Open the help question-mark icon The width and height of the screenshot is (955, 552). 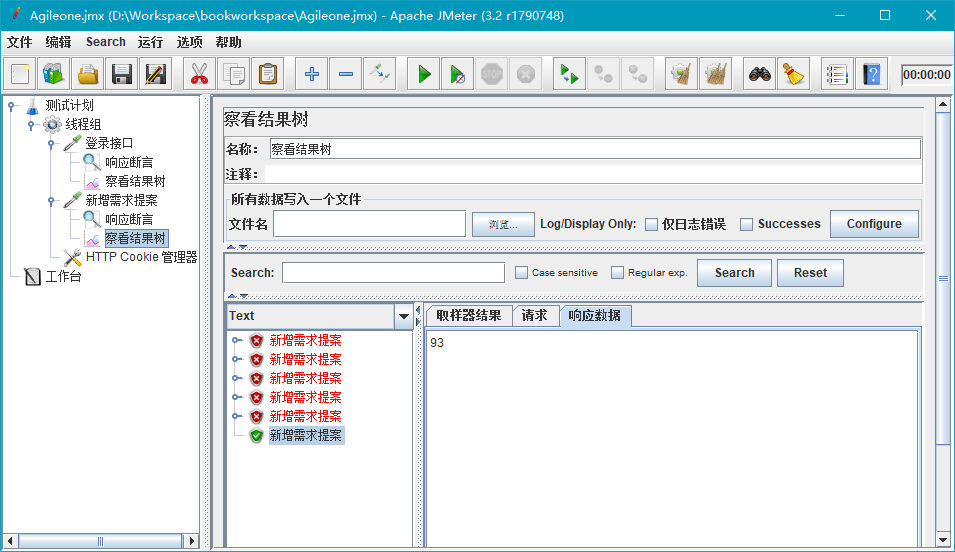tap(872, 74)
